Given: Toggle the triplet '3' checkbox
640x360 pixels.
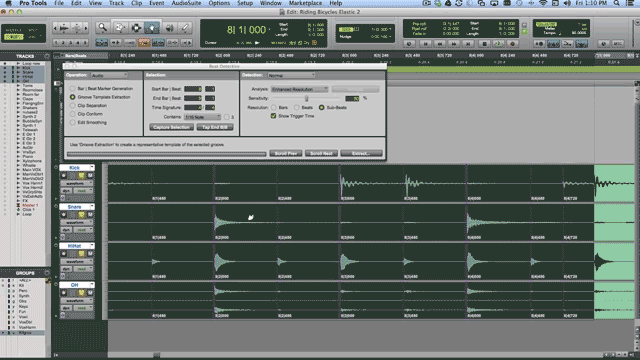Looking at the screenshot, I should click(x=227, y=117).
